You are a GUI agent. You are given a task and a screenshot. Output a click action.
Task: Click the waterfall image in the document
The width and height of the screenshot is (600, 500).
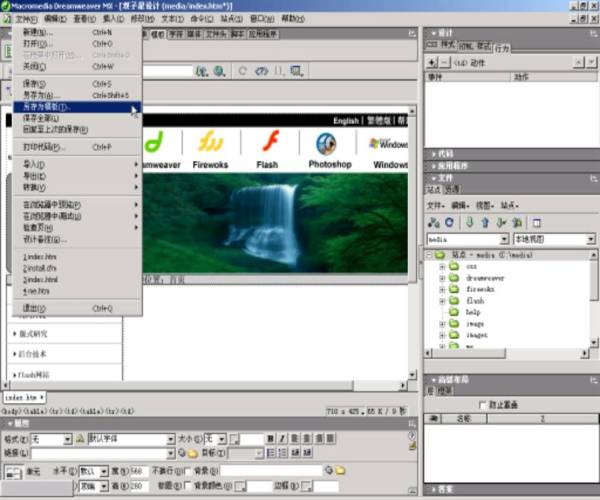tap(275, 223)
